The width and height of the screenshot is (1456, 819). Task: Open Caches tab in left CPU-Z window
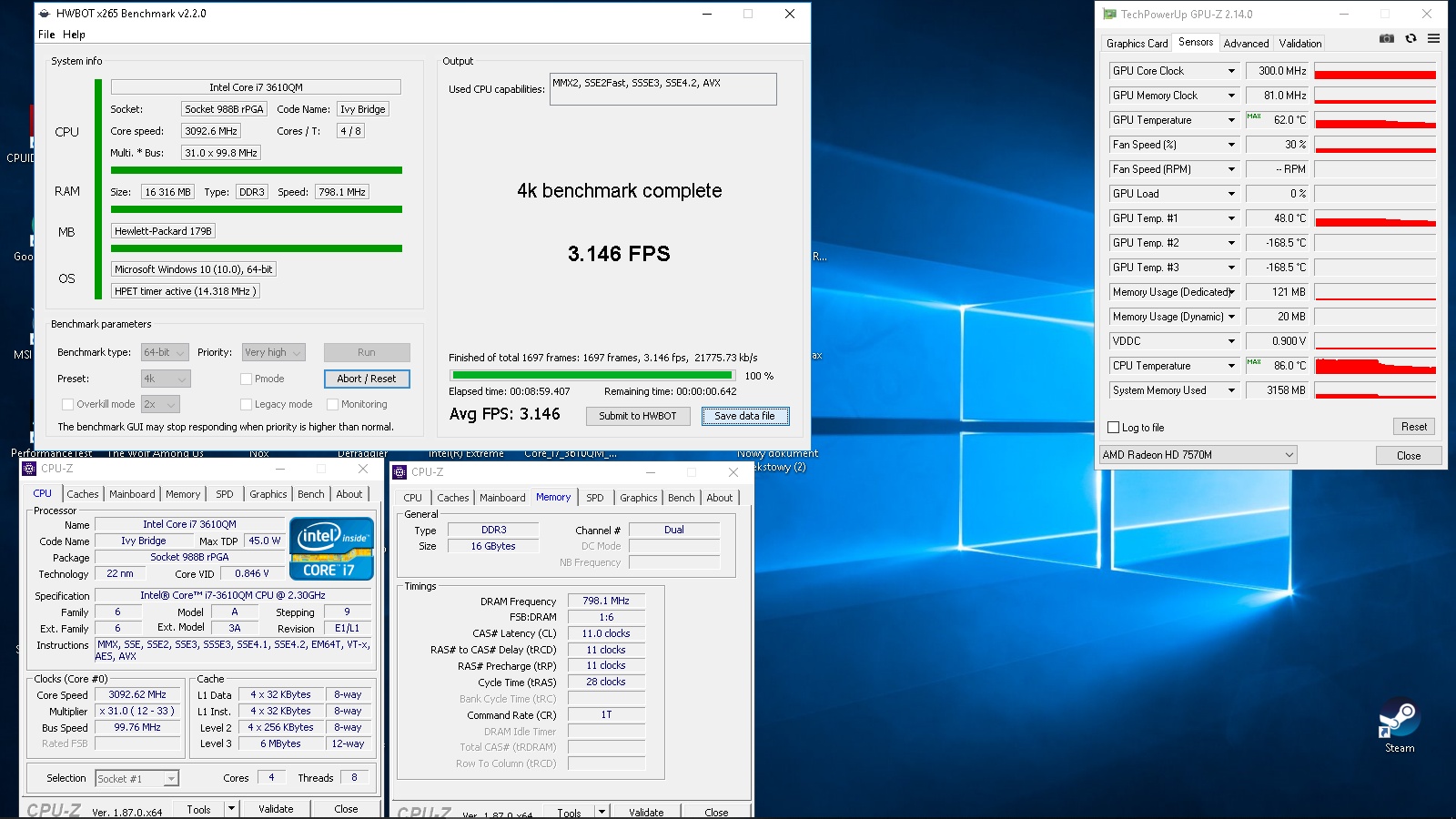(x=82, y=494)
